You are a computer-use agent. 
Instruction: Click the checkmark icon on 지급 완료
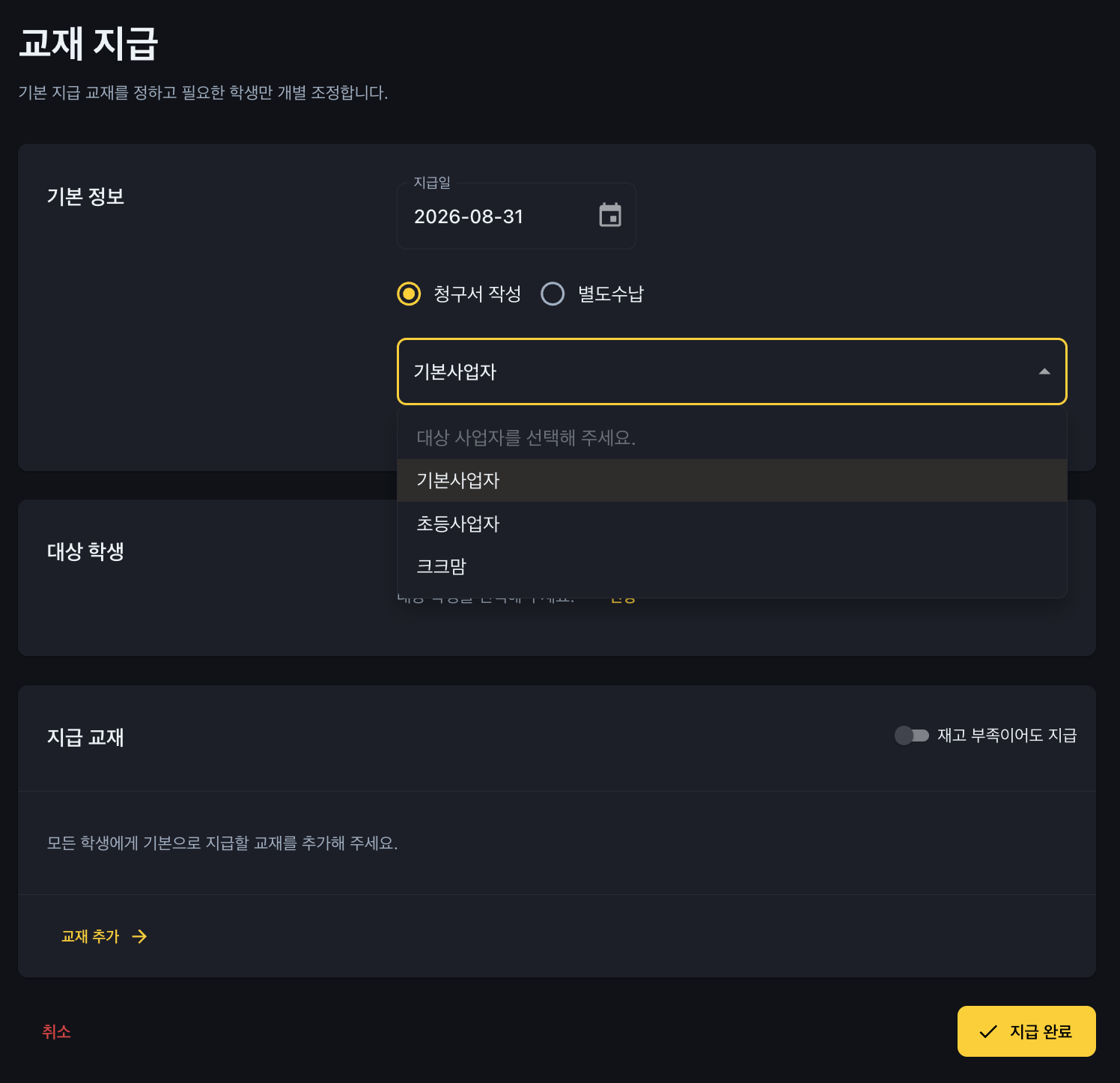coord(988,1031)
